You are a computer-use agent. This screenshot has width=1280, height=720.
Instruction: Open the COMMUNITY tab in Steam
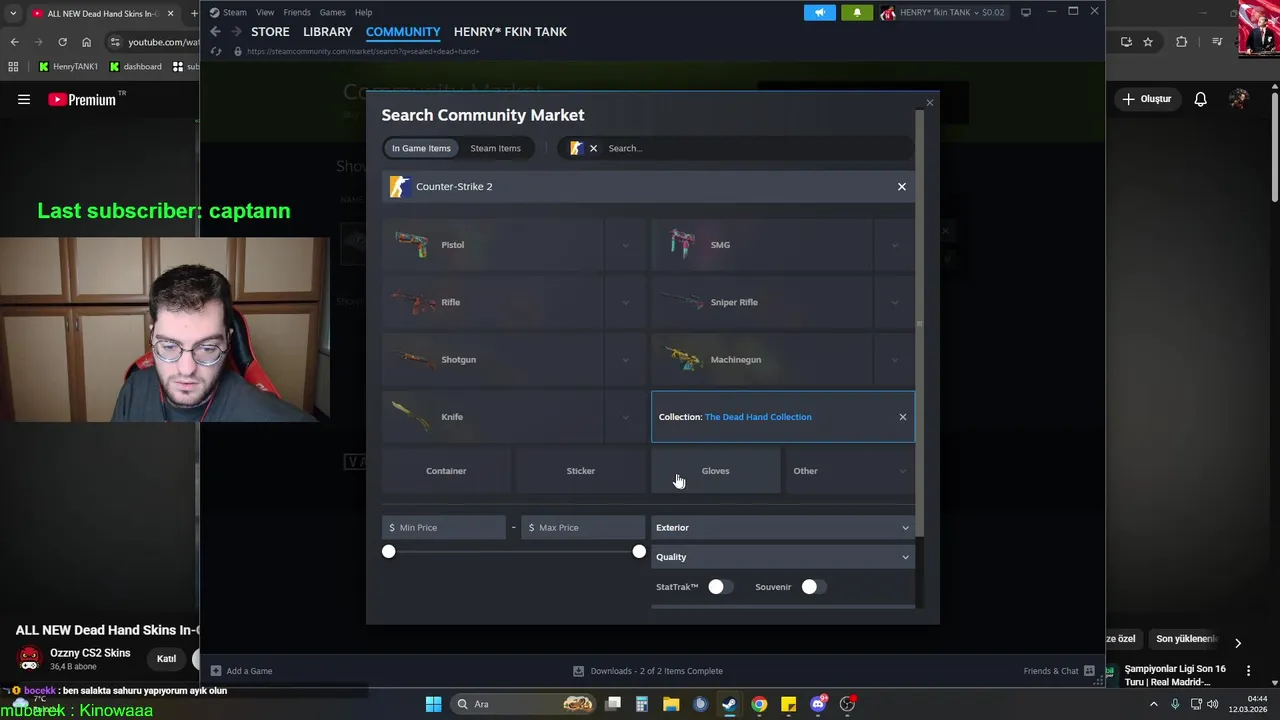(x=403, y=32)
